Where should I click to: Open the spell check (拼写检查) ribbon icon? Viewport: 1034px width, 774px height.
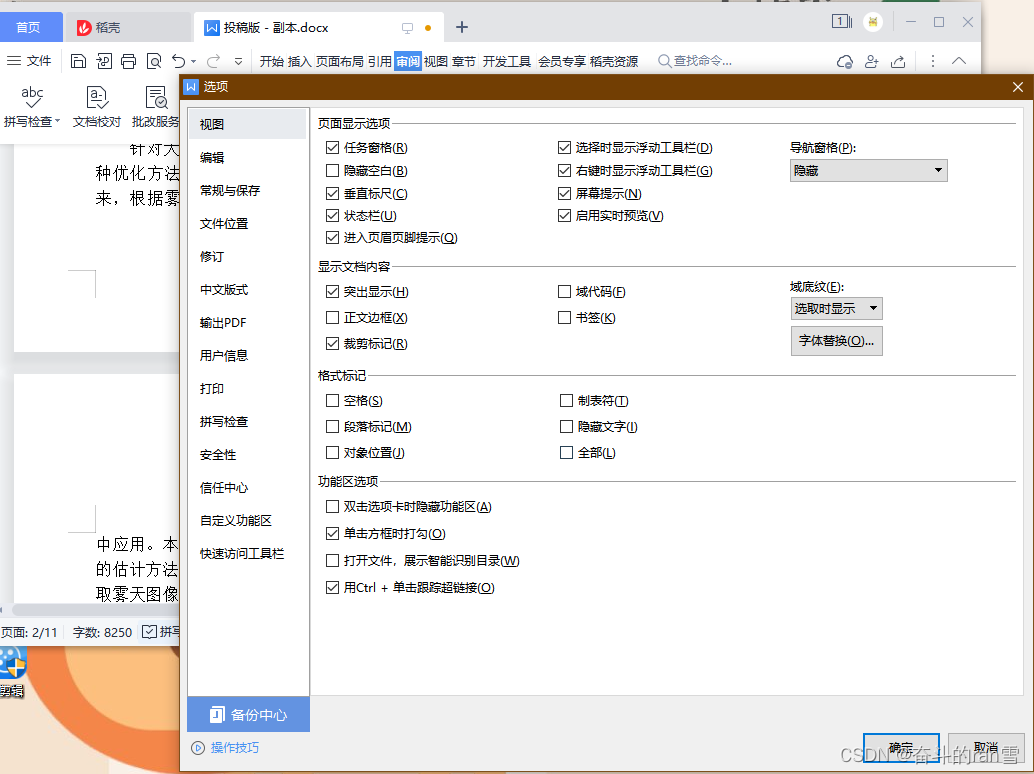pyautogui.click(x=32, y=98)
